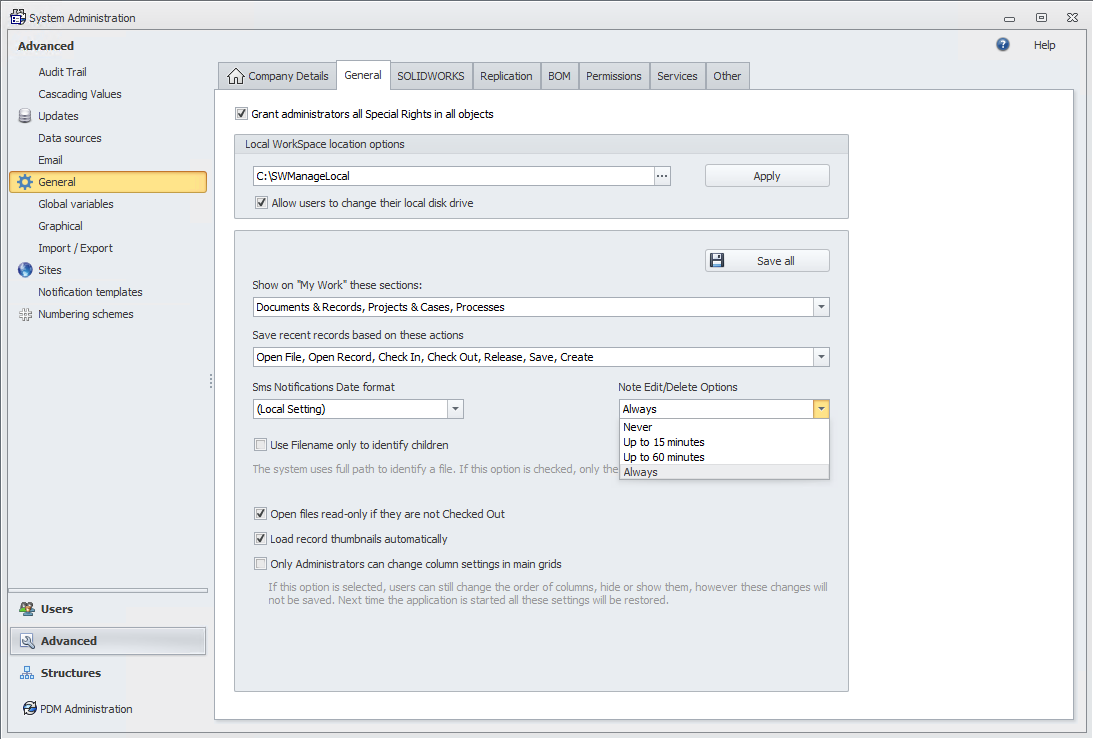The height and width of the screenshot is (739, 1093).
Task: Uncheck Grant administrators all Special Rights
Action: point(241,114)
